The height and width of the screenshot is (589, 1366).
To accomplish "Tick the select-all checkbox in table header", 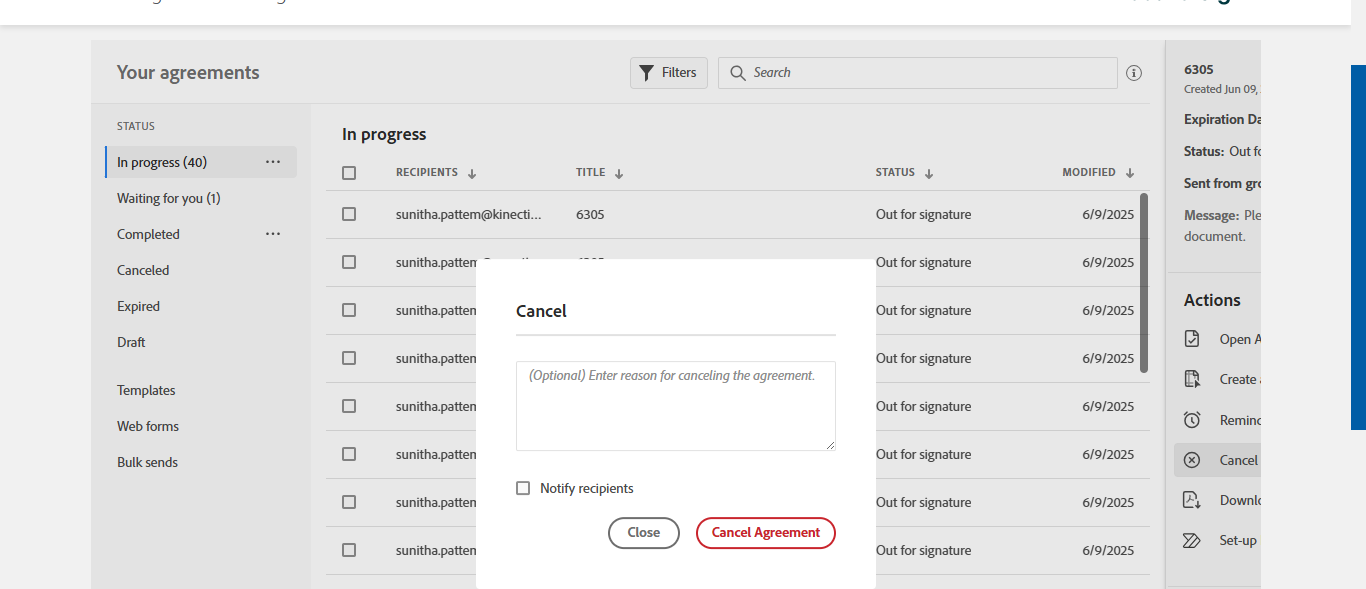I will (x=349, y=173).
